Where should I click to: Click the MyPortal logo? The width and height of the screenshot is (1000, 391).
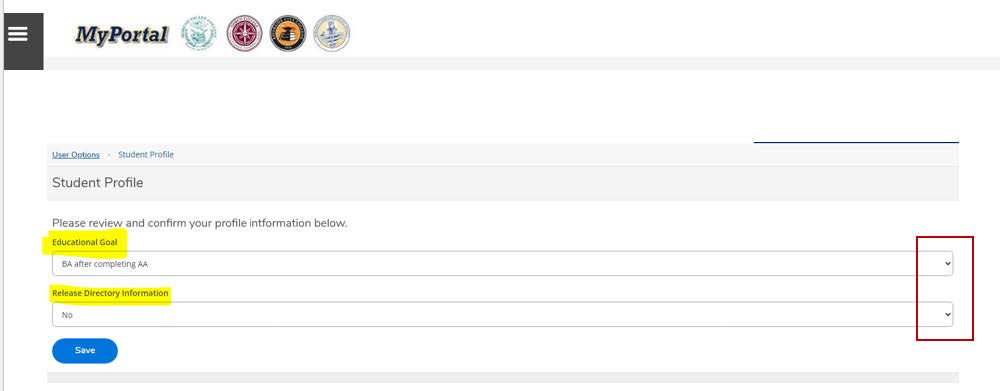121,34
